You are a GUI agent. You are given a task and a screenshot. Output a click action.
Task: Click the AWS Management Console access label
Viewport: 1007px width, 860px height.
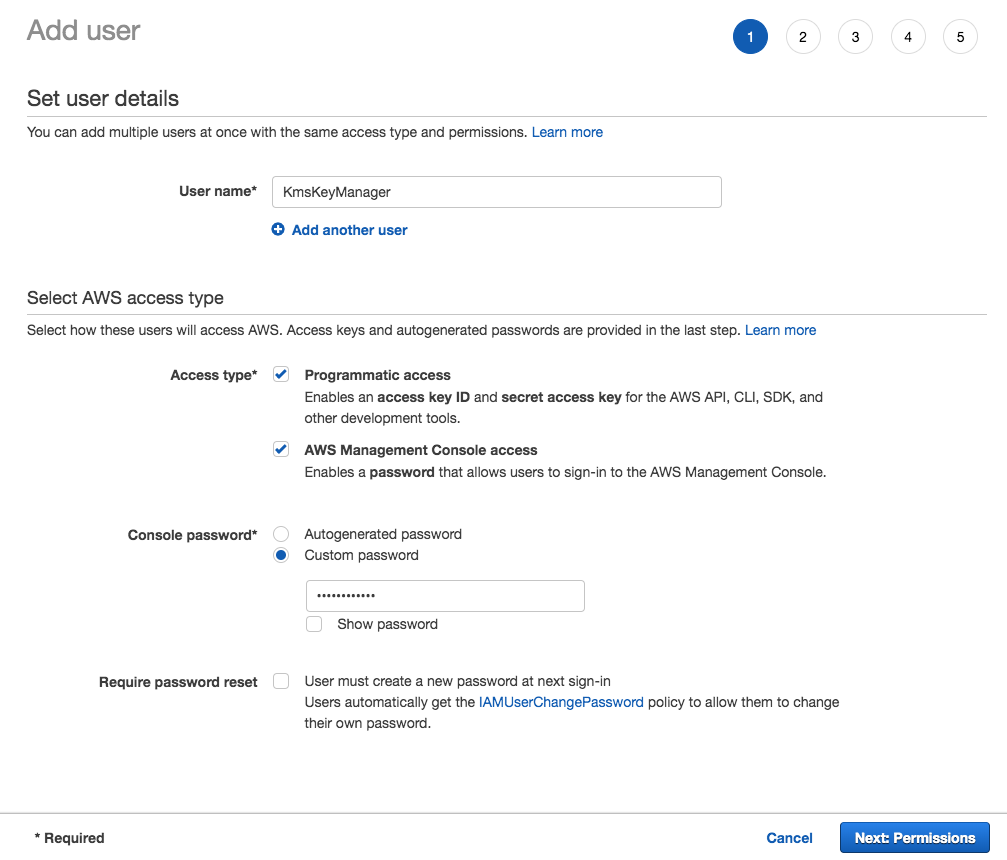pos(421,450)
